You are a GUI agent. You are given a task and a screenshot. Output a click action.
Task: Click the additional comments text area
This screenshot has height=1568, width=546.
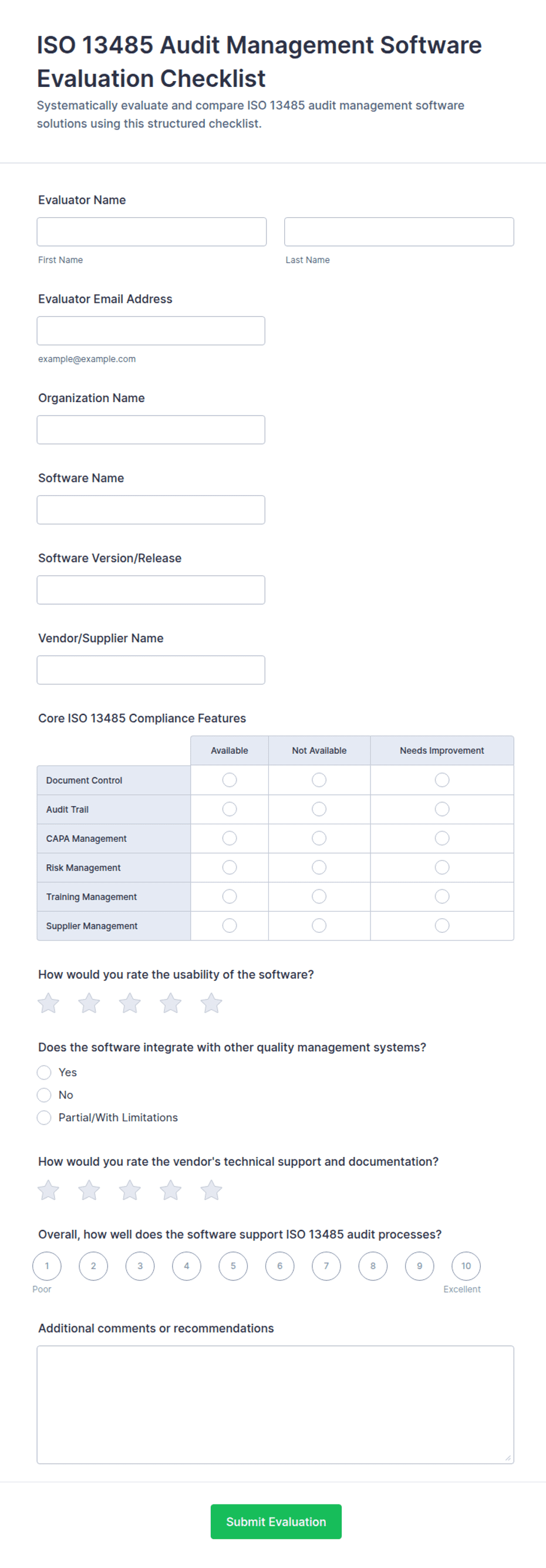pyautogui.click(x=275, y=1404)
